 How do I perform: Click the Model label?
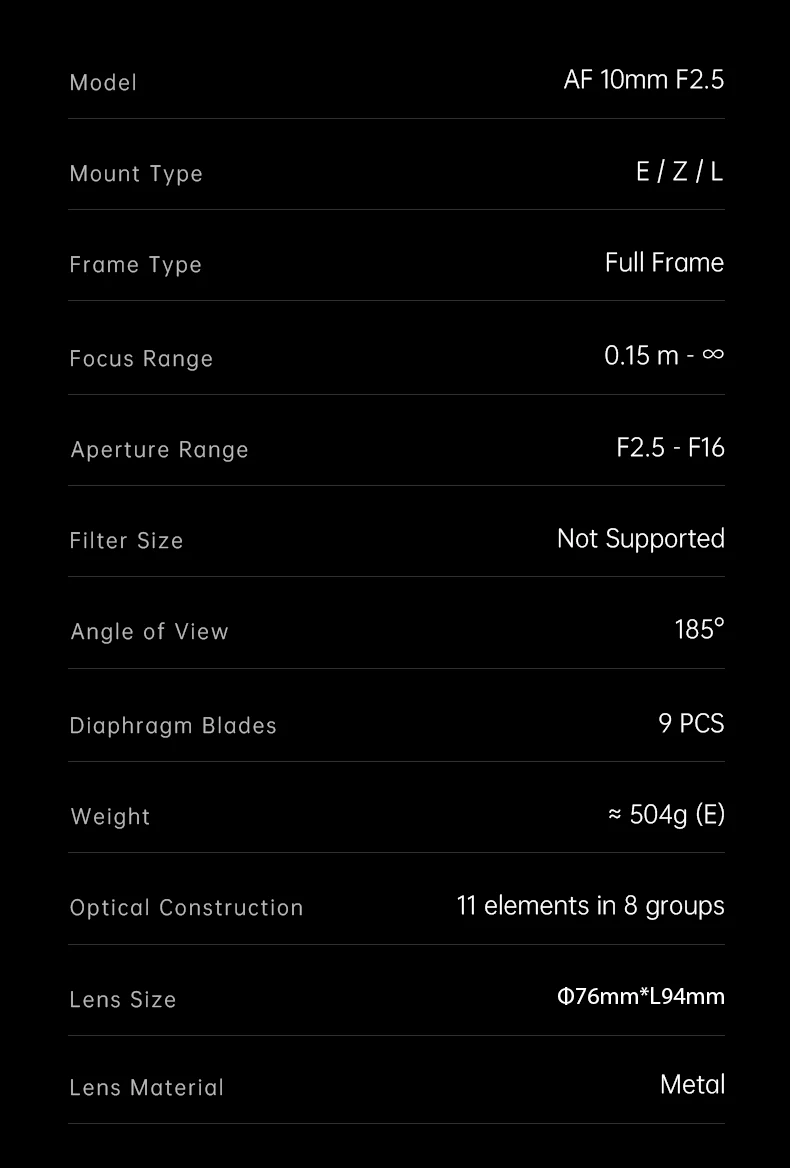(103, 82)
